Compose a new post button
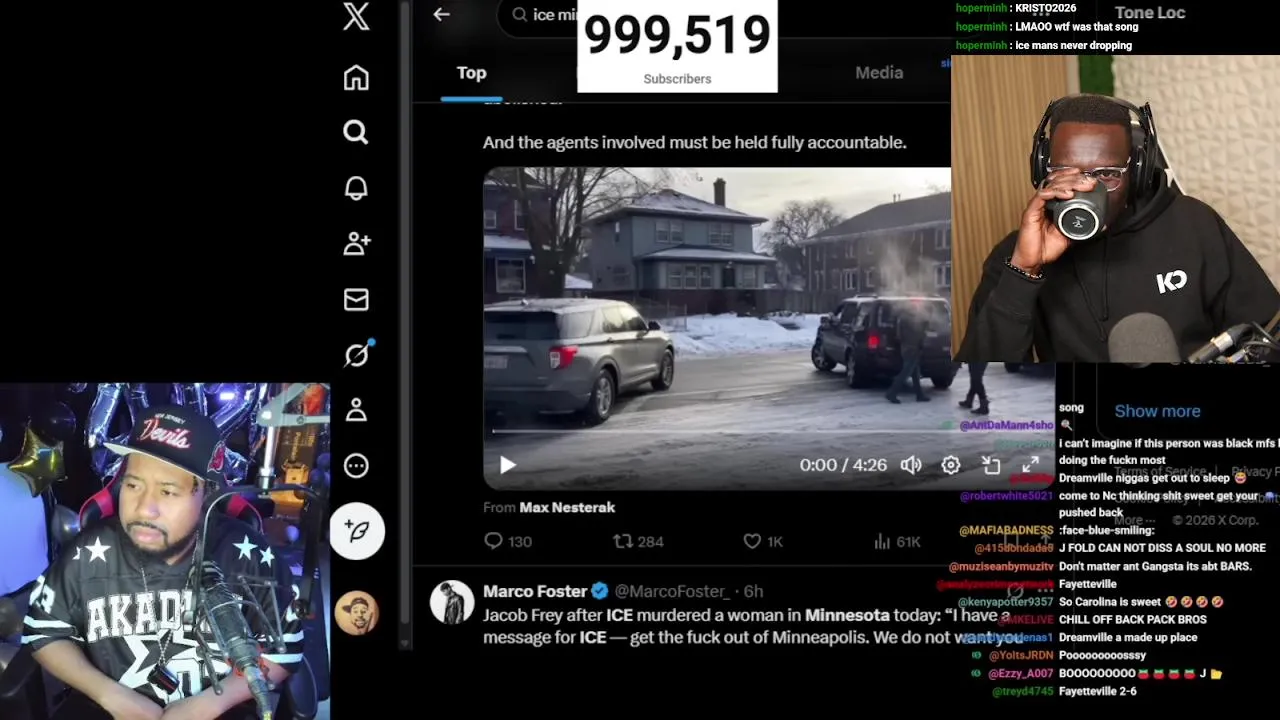Viewport: 1280px width, 720px height. 357,531
